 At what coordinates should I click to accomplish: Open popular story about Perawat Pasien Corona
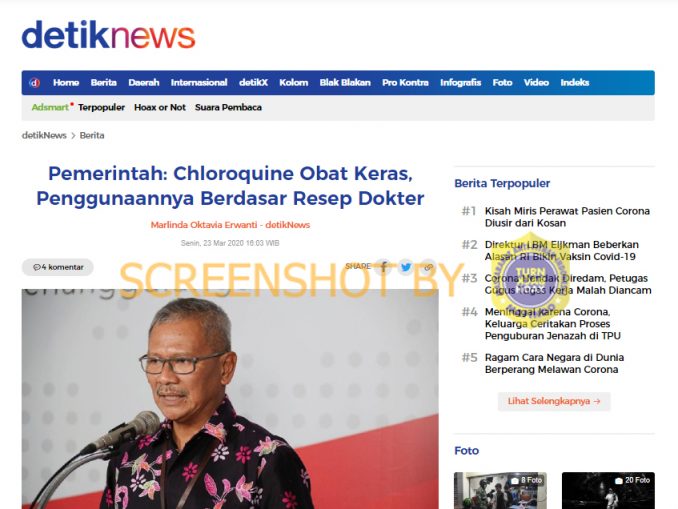[567, 217]
